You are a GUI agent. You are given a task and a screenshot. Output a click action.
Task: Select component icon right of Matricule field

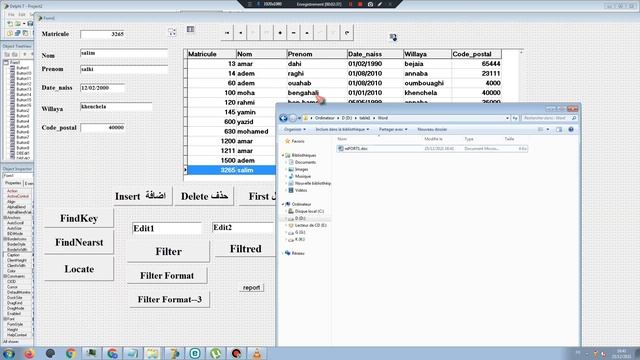tap(172, 32)
